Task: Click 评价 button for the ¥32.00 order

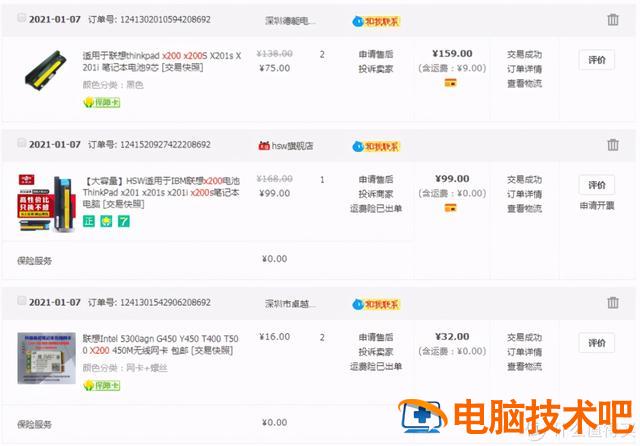Action: [597, 343]
